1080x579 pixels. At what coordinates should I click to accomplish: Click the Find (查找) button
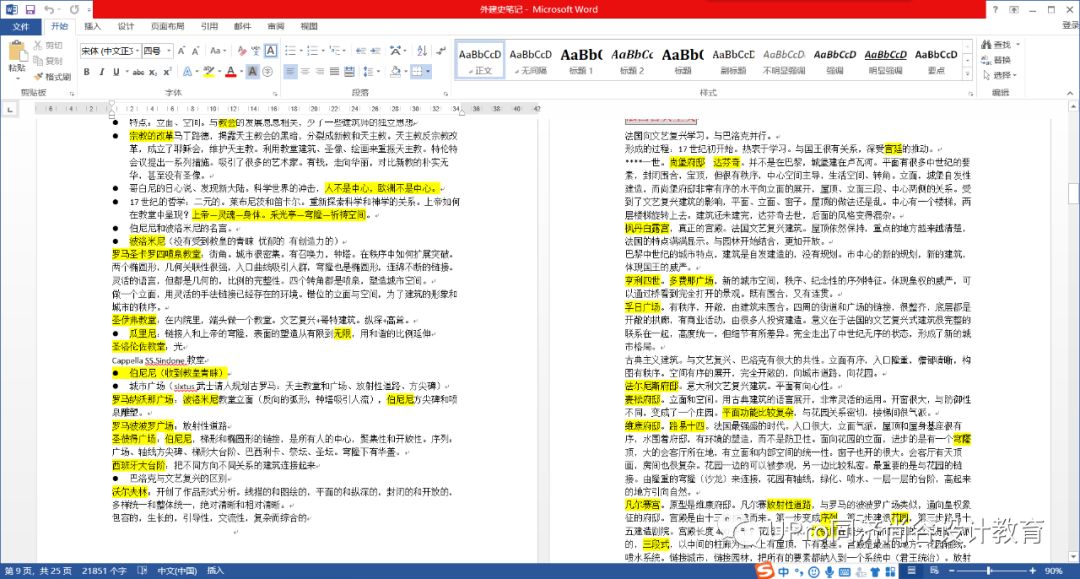tap(1000, 45)
